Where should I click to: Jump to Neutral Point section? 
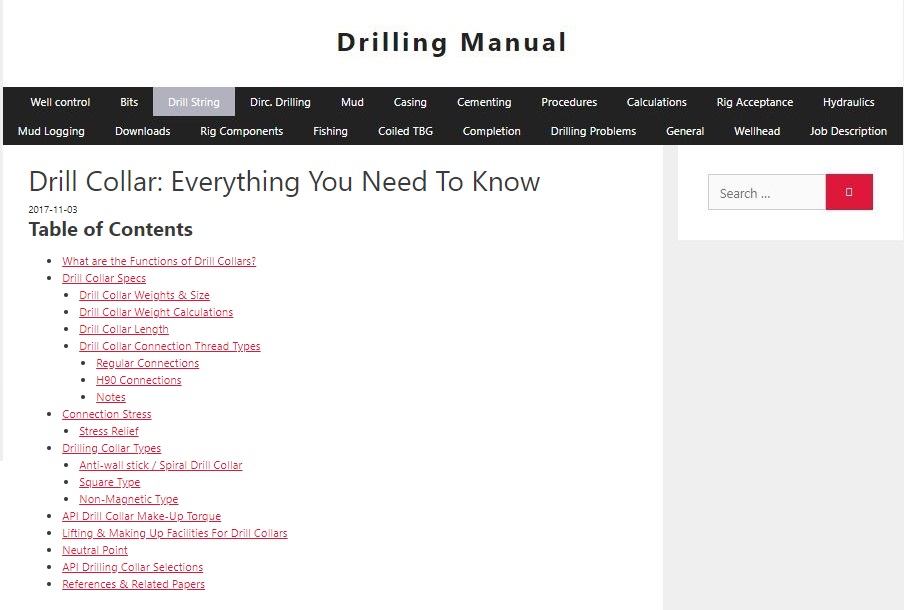[95, 550]
